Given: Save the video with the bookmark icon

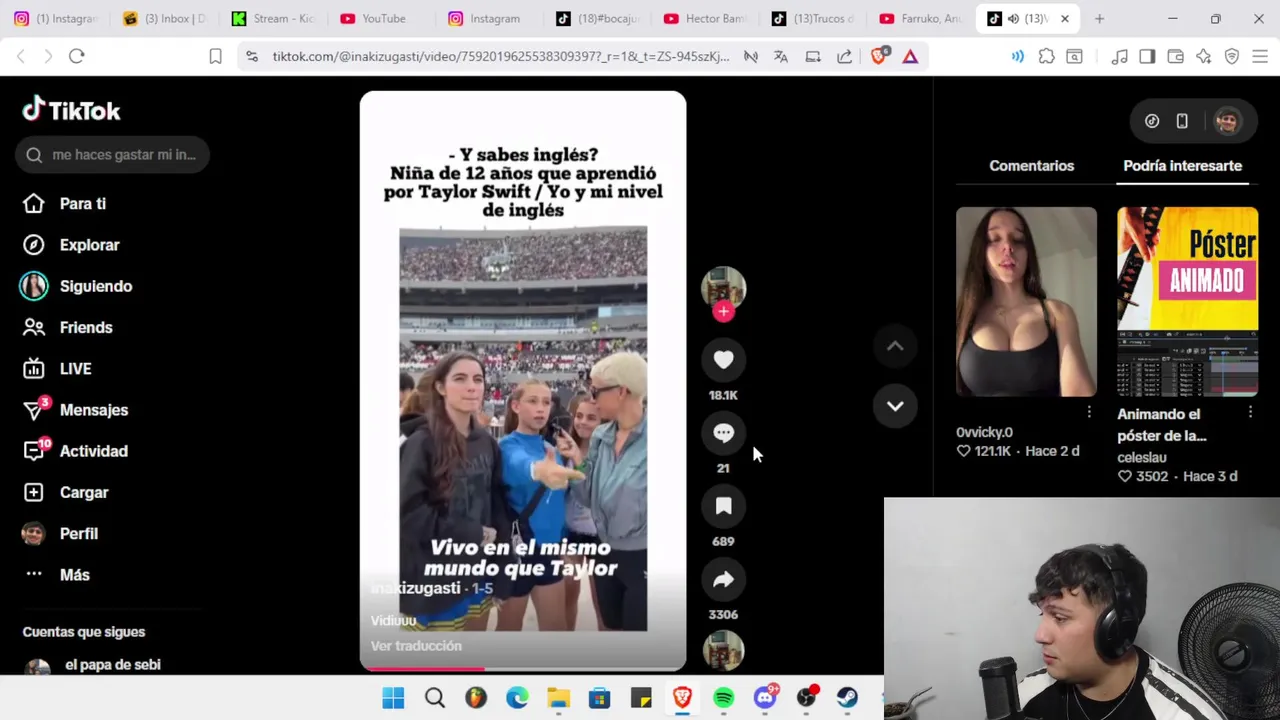Looking at the screenshot, I should [x=723, y=506].
